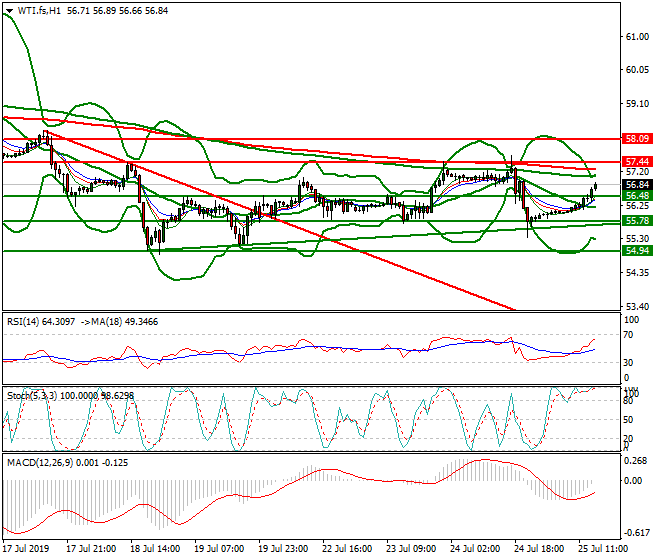660x560 pixels.
Task: Click the 55.30 price scale value
Action: point(637,239)
